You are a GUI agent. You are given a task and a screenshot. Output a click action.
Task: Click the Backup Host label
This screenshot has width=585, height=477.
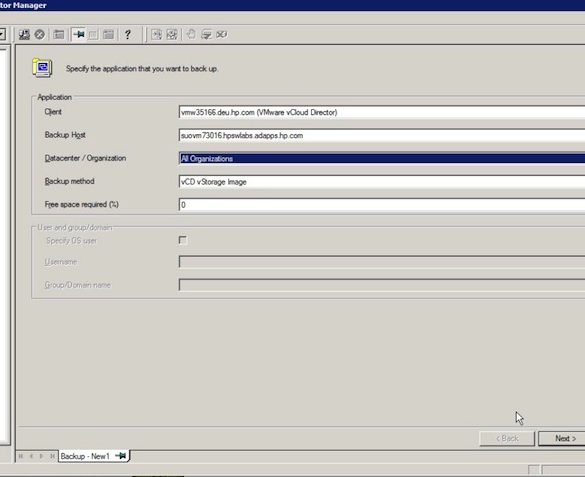(65, 135)
